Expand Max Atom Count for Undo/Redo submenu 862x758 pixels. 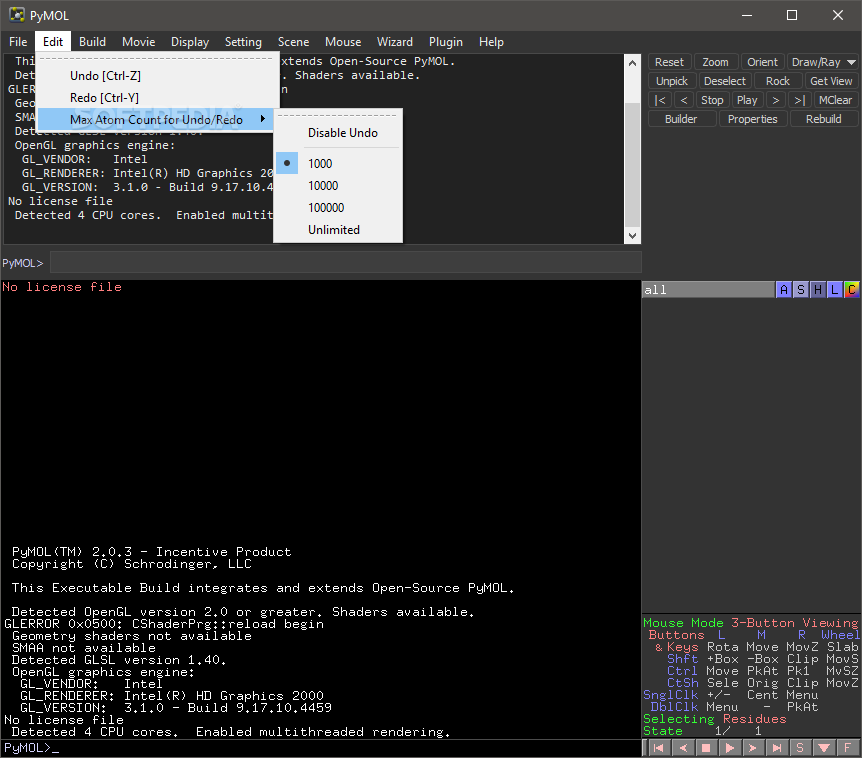click(x=156, y=119)
